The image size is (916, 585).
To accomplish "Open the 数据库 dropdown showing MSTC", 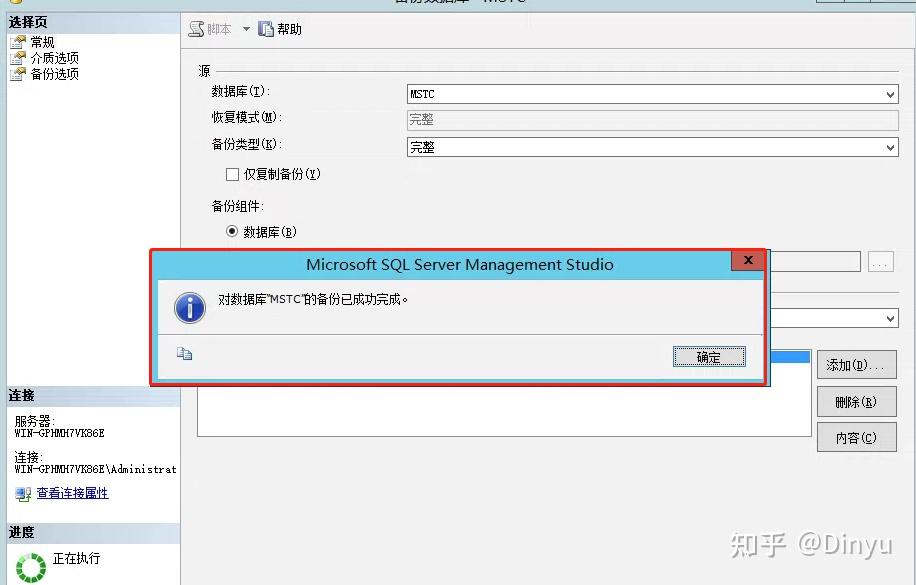I will tap(891, 93).
